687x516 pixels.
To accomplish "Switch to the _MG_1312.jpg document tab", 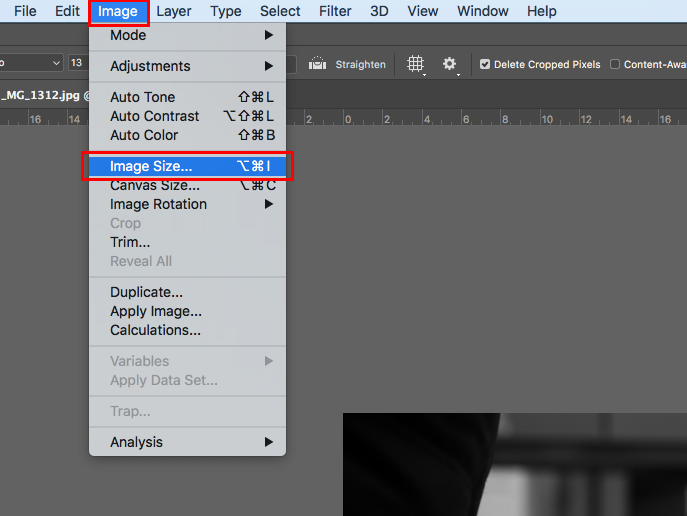I will (42, 96).
